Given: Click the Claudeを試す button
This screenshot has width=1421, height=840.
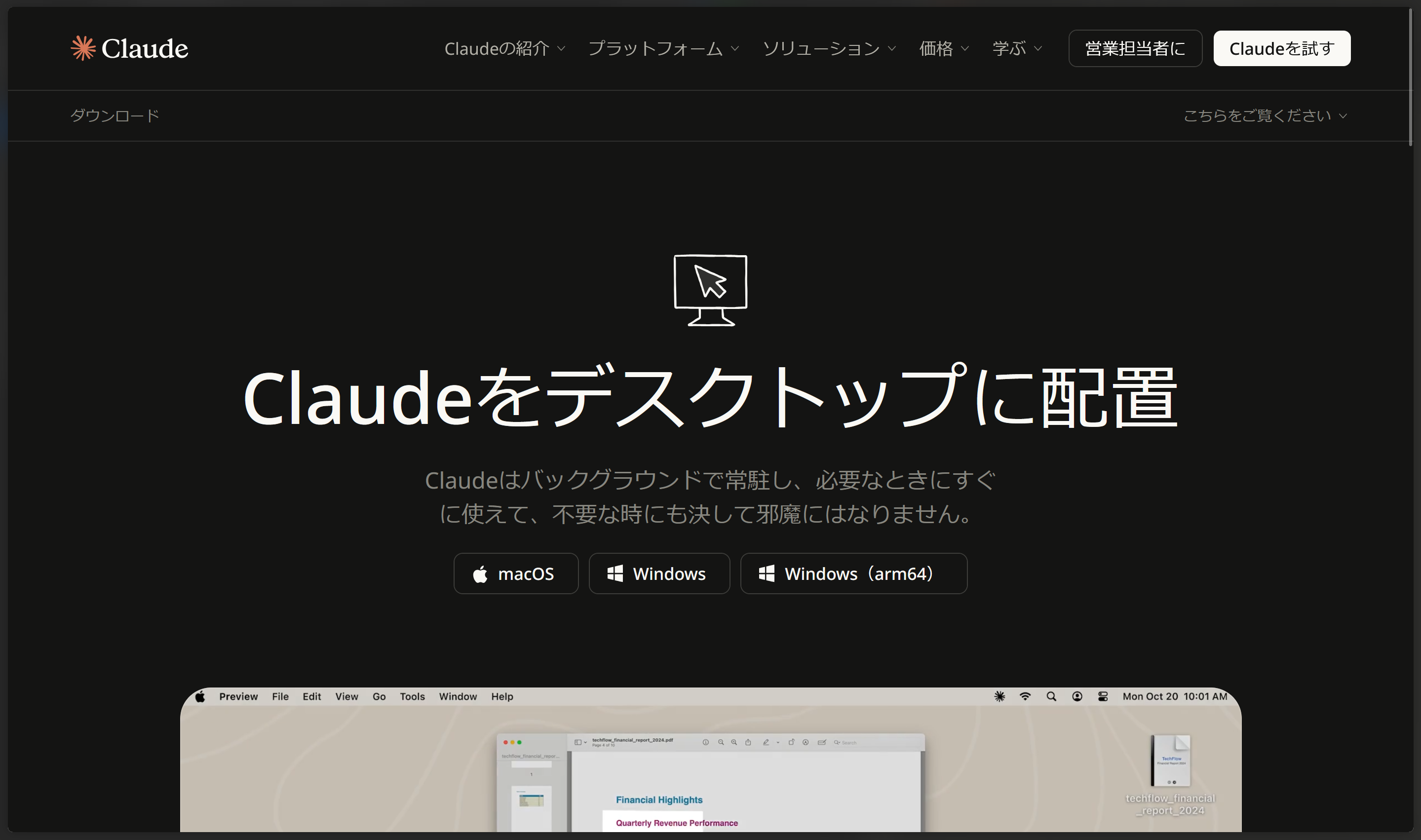Looking at the screenshot, I should point(1281,49).
